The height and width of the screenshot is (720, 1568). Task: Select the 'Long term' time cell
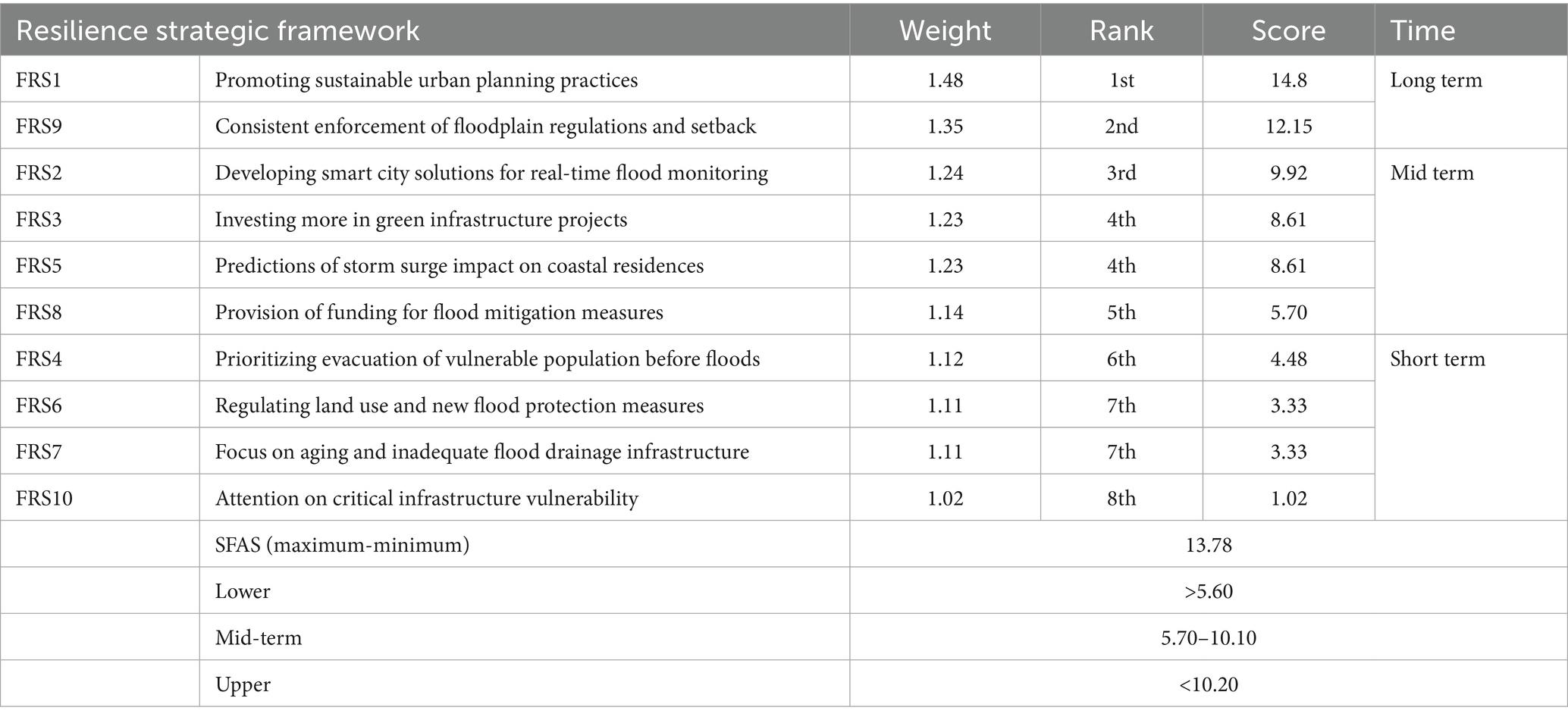coord(1435,80)
